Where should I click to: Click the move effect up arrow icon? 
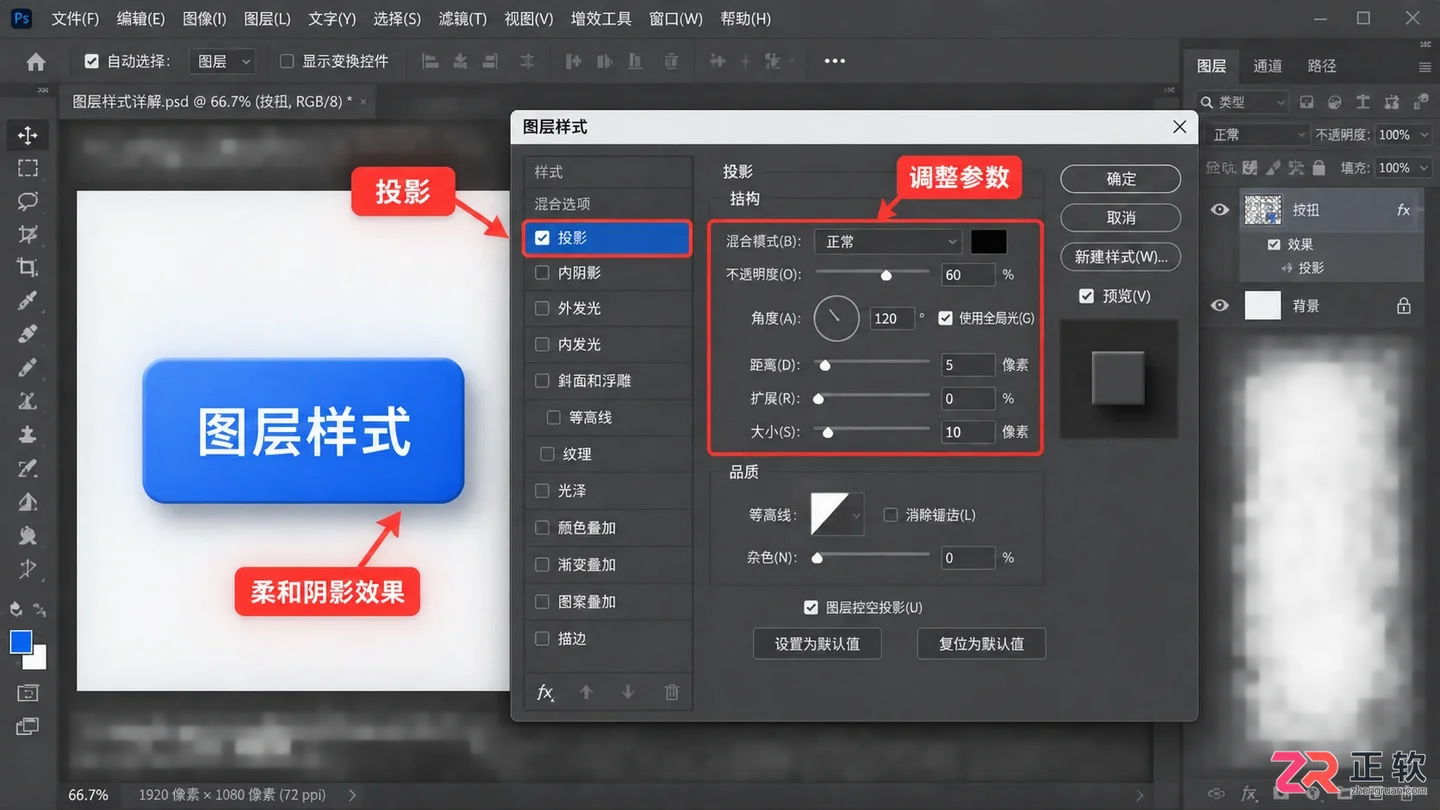click(587, 692)
